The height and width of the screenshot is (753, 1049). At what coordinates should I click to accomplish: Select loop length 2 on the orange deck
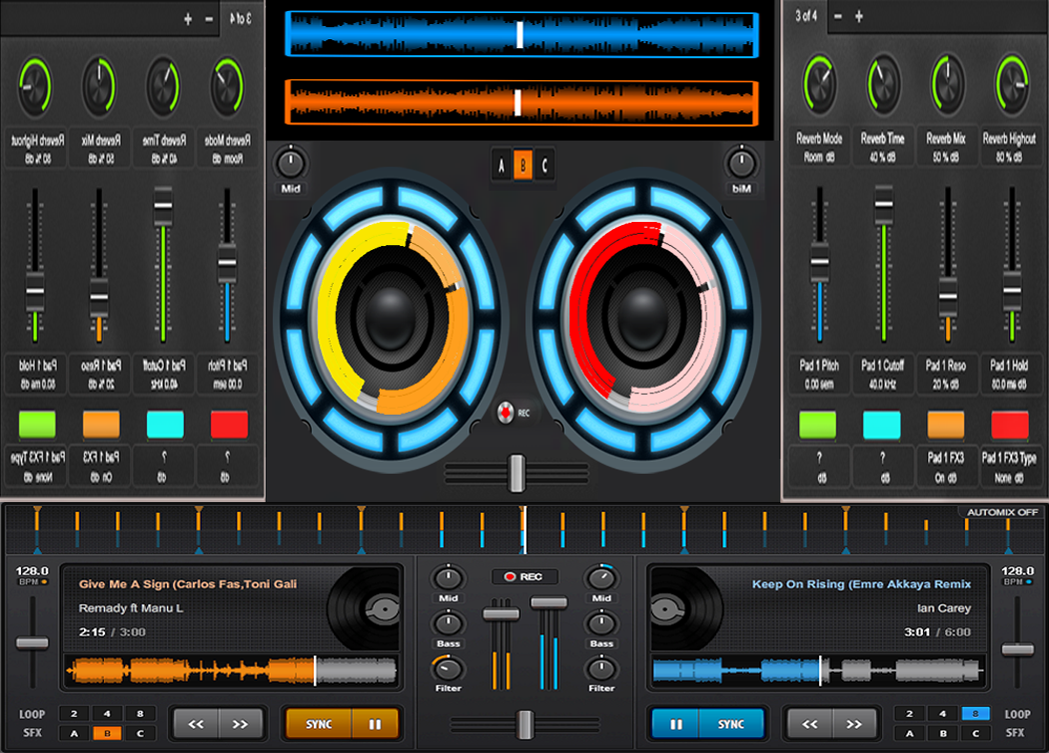(74, 714)
